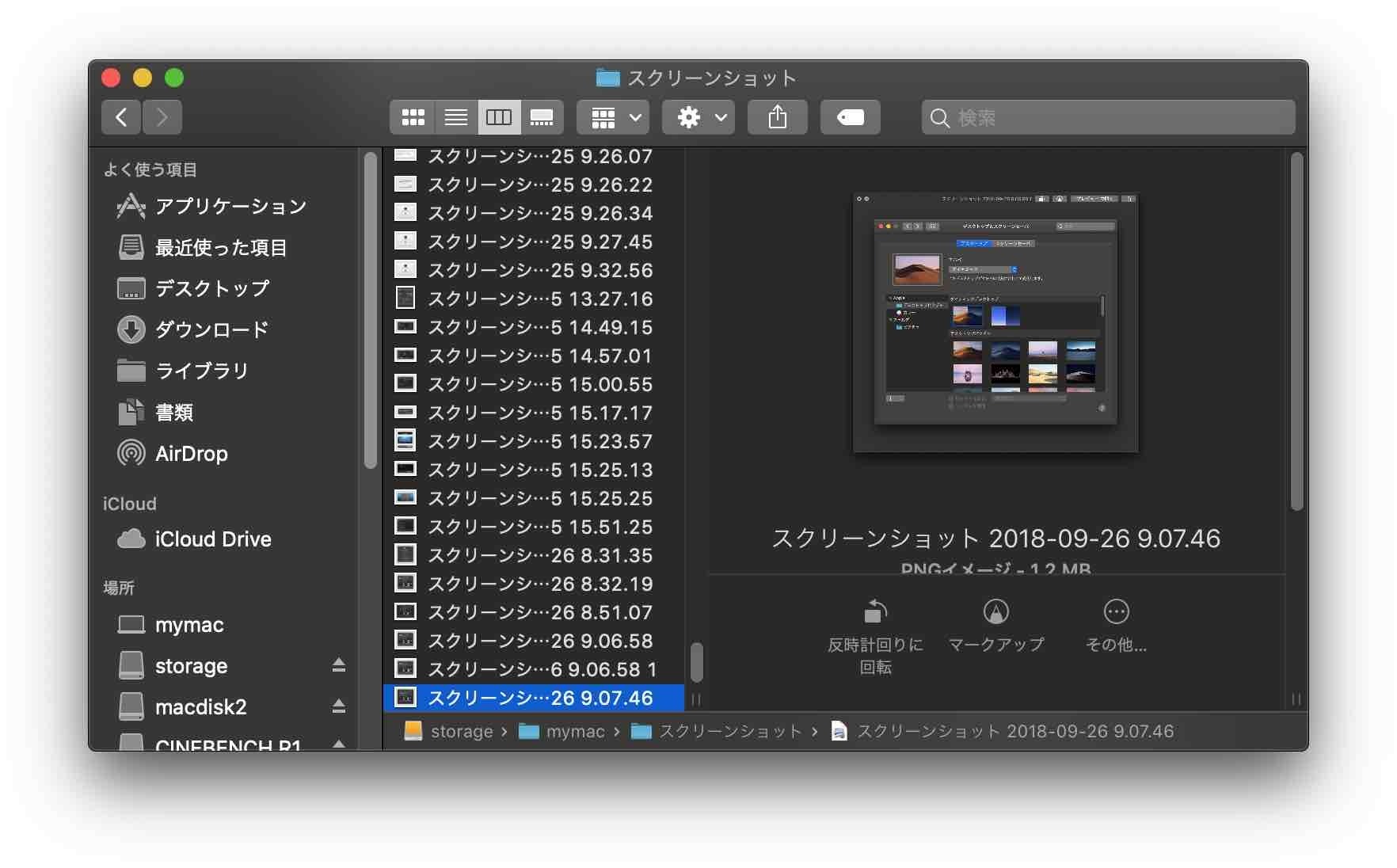Click the yellow minimize window button

click(143, 78)
